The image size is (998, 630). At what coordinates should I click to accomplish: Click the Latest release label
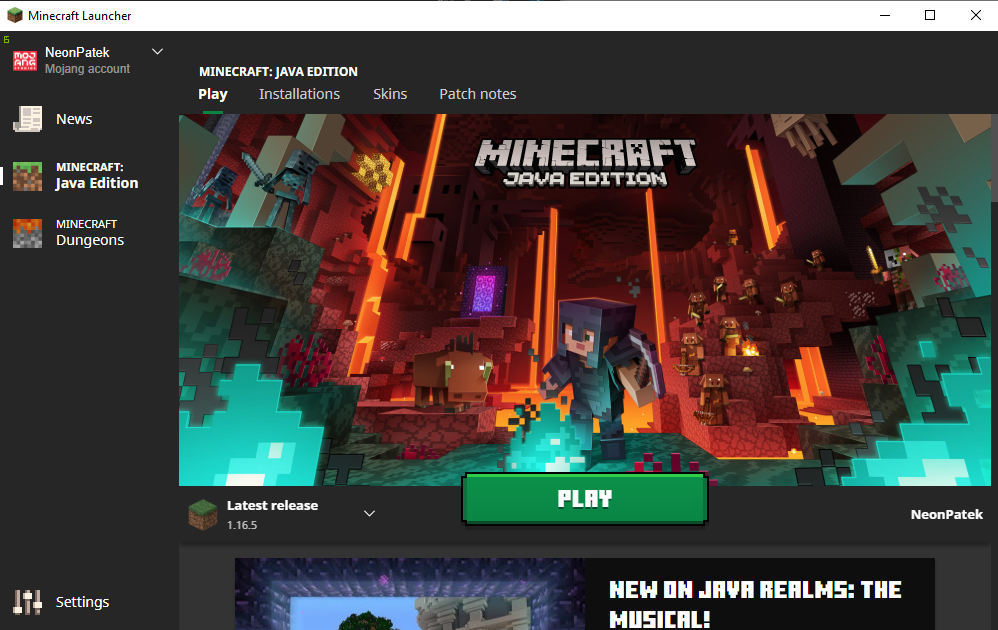272,505
